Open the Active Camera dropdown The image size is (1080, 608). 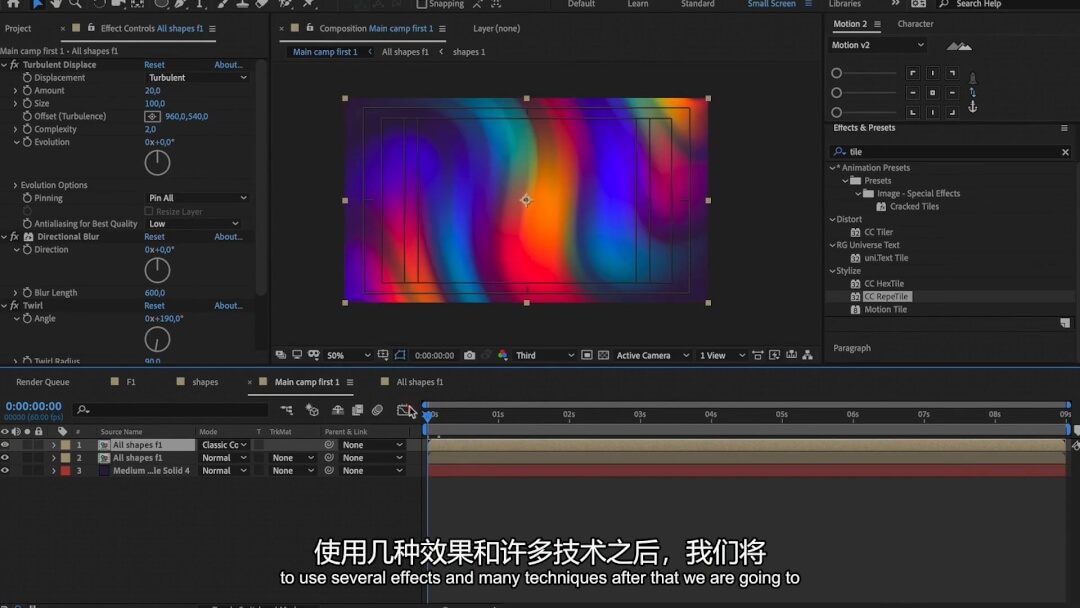tap(652, 355)
